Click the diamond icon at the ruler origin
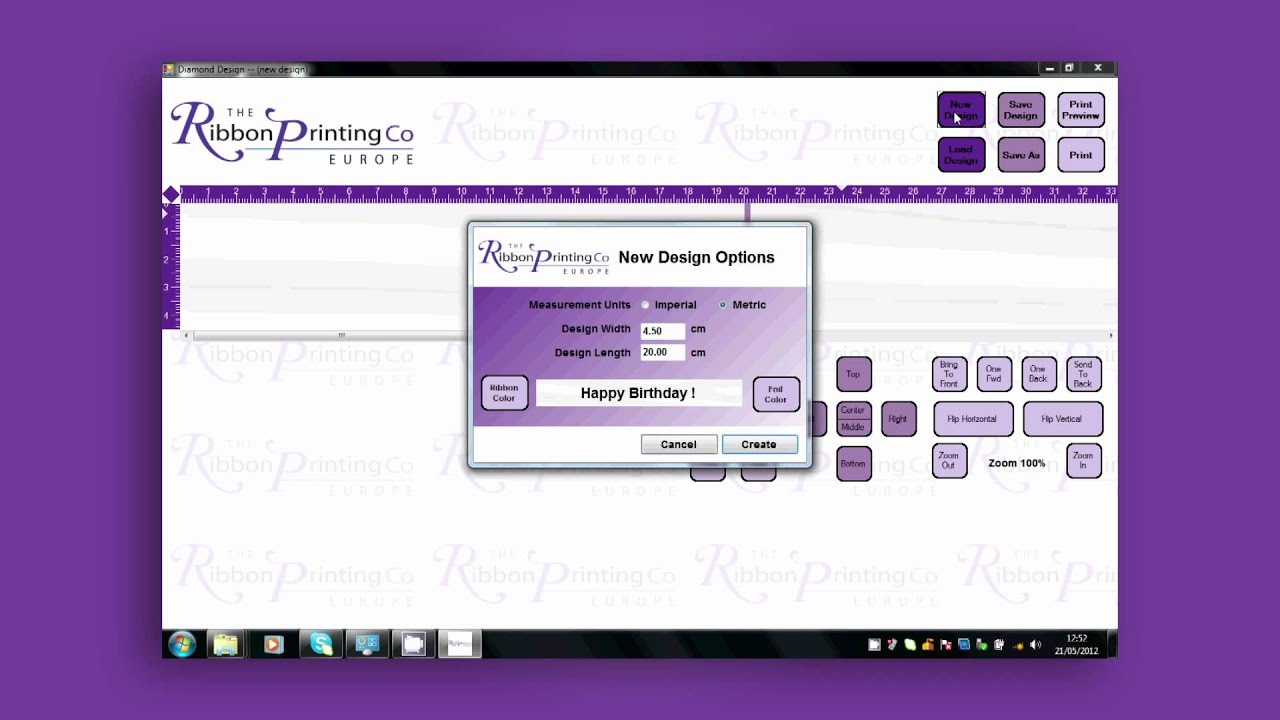Viewport: 1280px width, 720px height. 171,194
